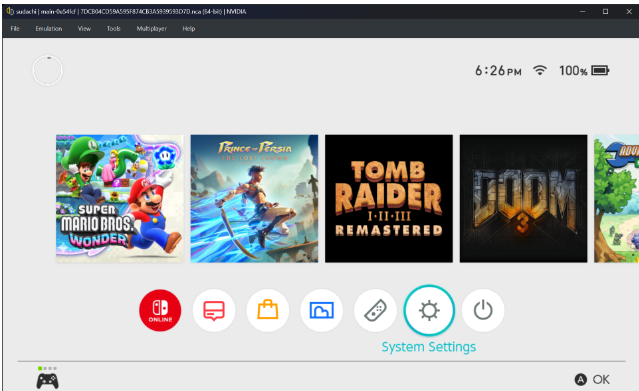This screenshot has width=639, height=391.
Task: Open the Tools menu
Action: [114, 29]
